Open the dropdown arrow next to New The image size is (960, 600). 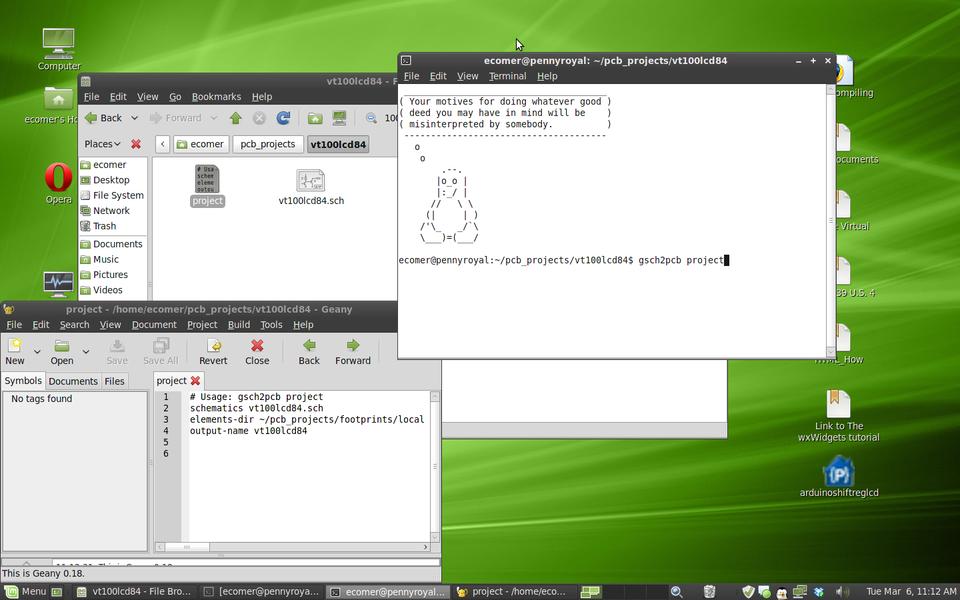tap(37, 351)
